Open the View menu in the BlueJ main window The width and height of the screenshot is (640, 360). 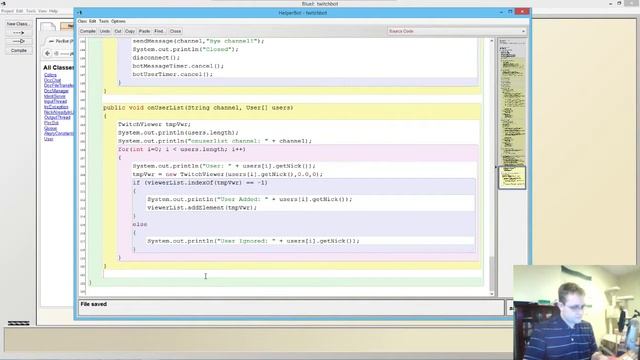pyautogui.click(x=42, y=11)
